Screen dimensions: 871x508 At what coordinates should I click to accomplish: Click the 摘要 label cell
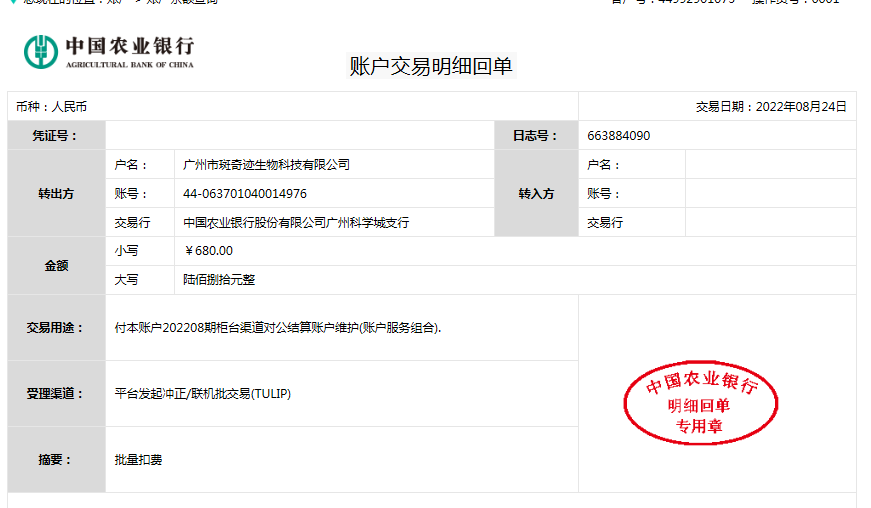(56, 460)
